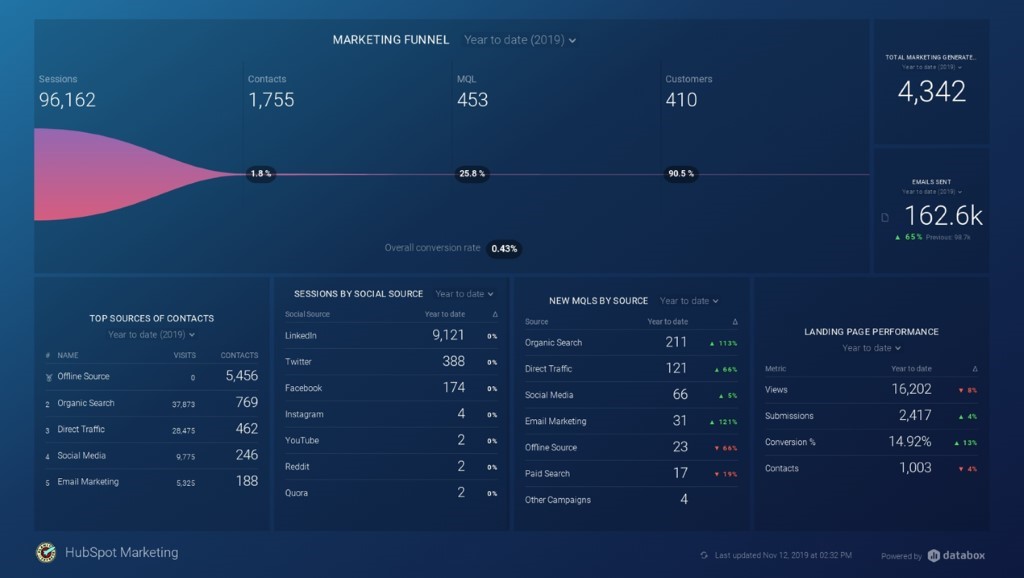
Task: Click the 25.8 % conversion badge
Action: tap(472, 174)
